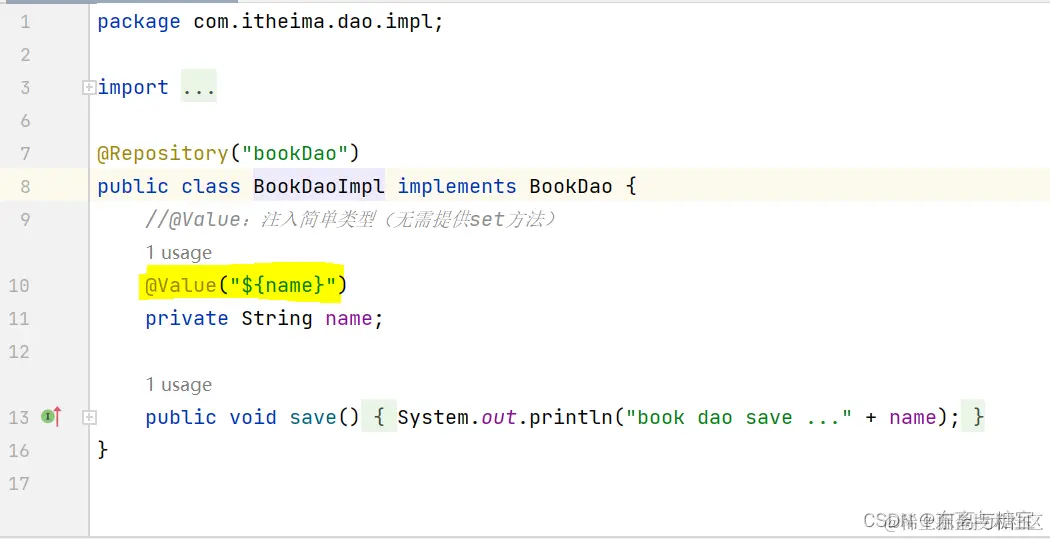Click the closing brace on line 16
The height and width of the screenshot is (539, 1050).
tap(102, 449)
